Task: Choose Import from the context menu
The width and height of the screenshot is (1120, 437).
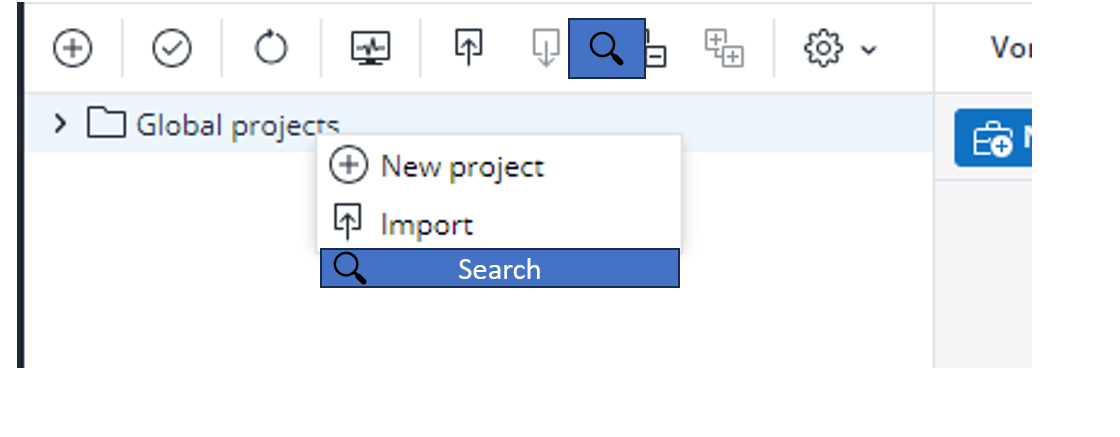Action: click(427, 225)
